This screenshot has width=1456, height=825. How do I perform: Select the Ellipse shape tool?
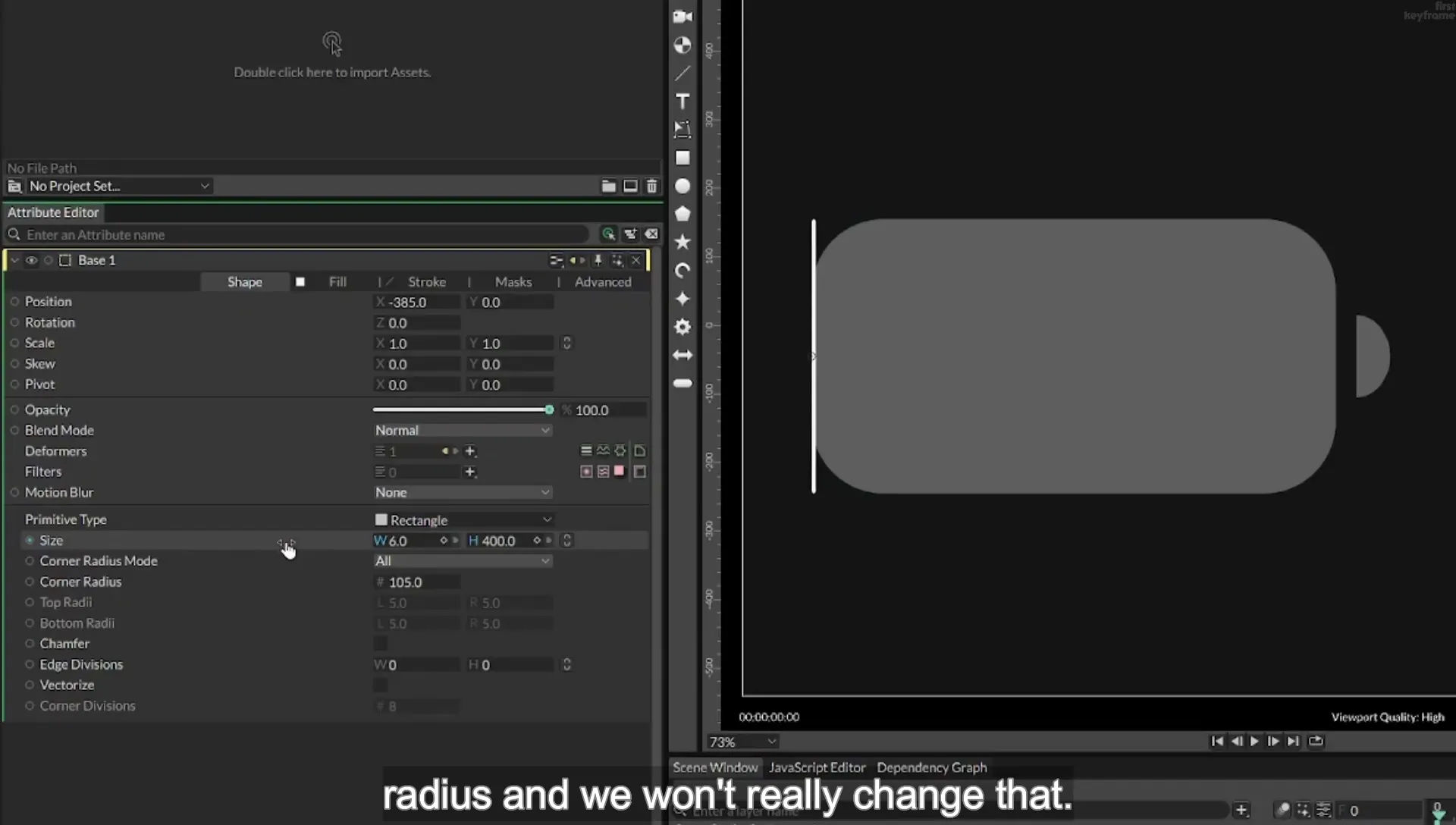(682, 186)
